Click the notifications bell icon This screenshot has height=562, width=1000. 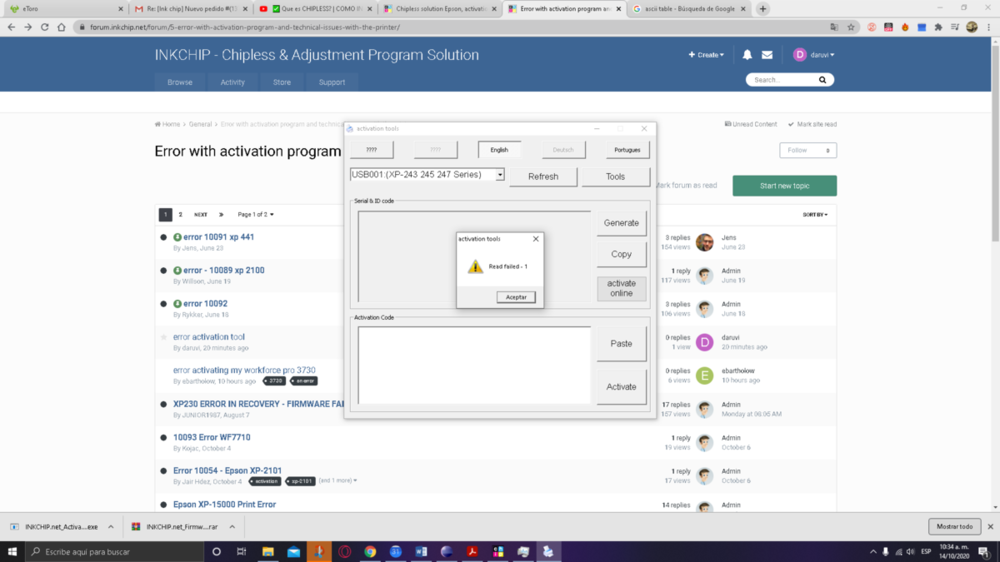click(747, 55)
